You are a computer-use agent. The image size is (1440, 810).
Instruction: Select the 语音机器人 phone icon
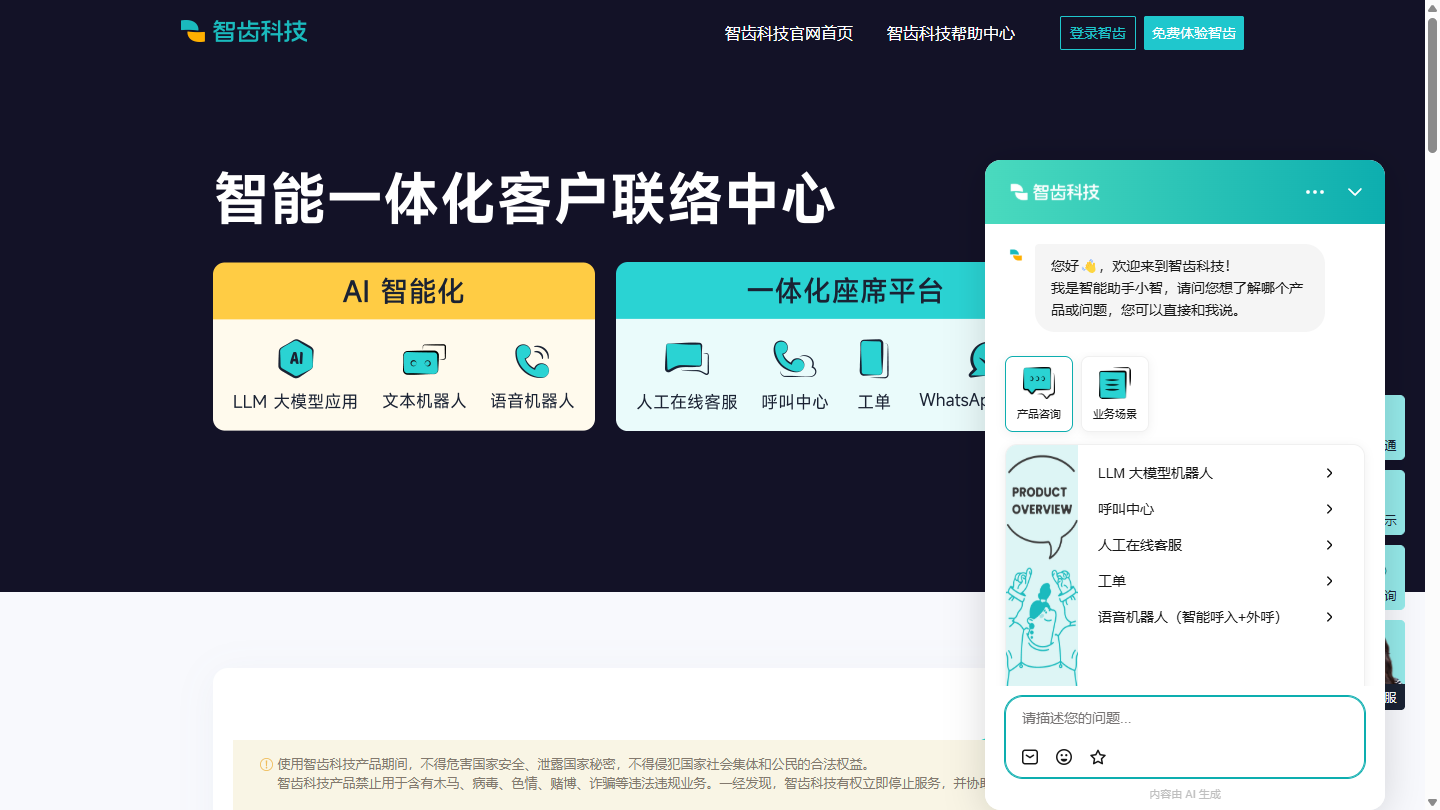532,360
